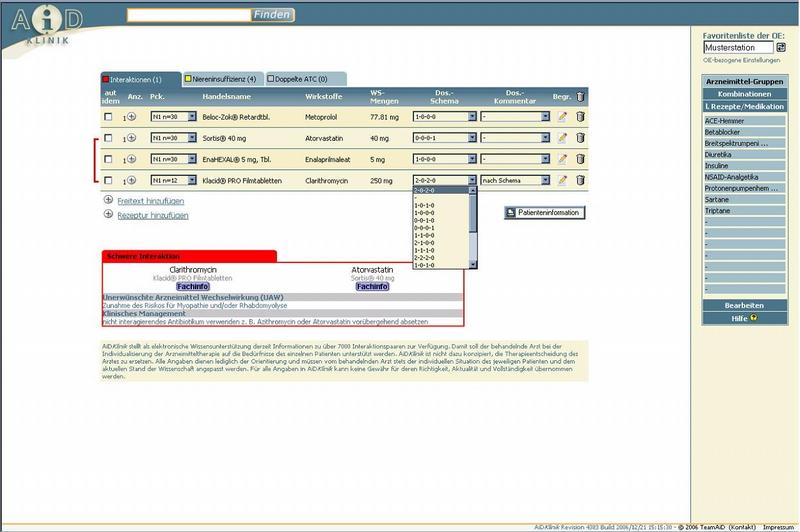Click scroll up arrow in schema list

click(472, 190)
